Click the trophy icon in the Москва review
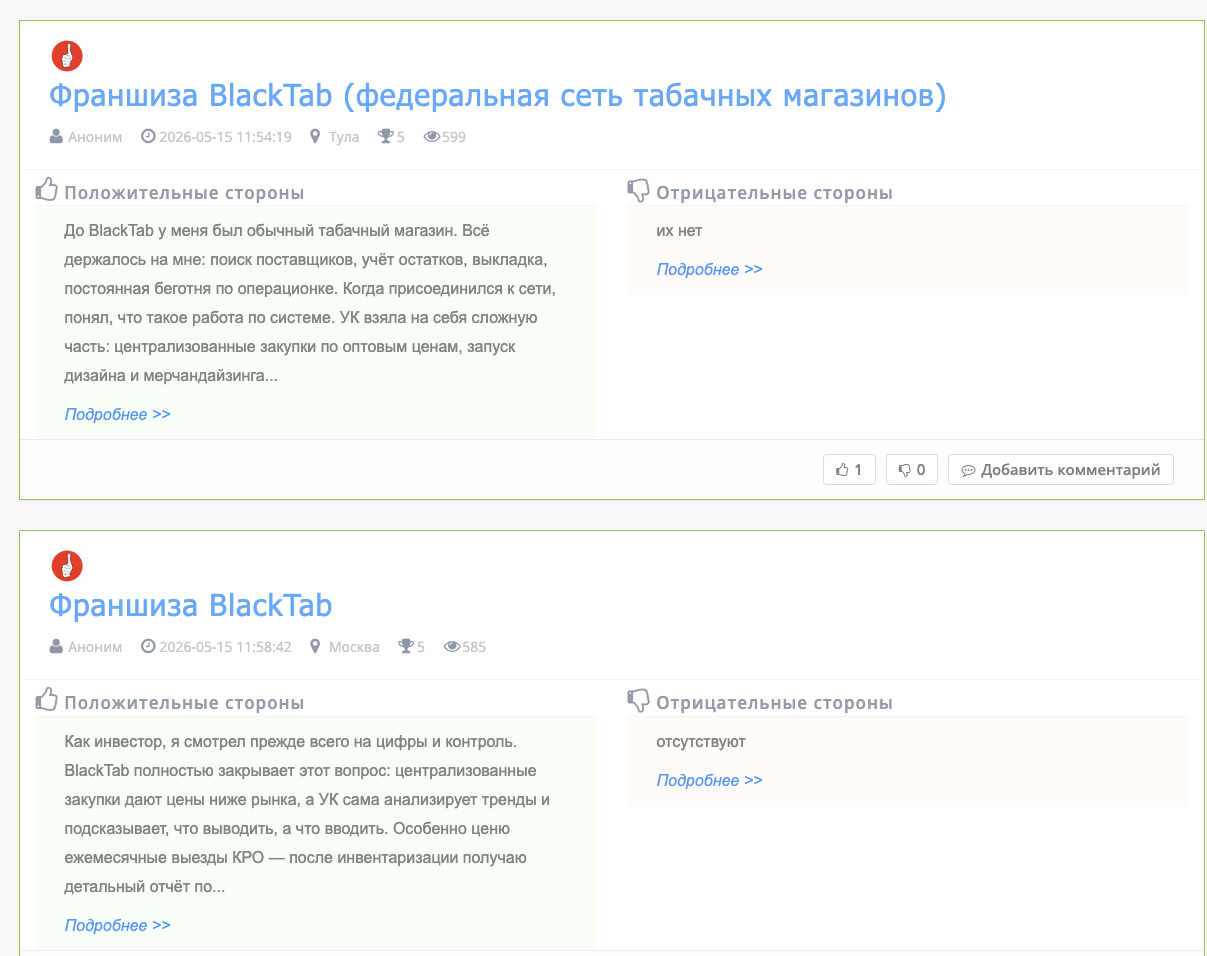1207x956 pixels. click(x=406, y=646)
